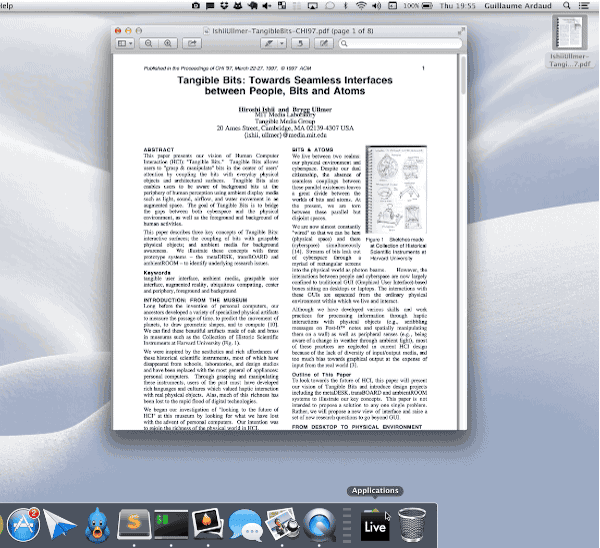Click the 'ABSTRACT' heading in the PDF
600x548 pixels.
point(159,150)
